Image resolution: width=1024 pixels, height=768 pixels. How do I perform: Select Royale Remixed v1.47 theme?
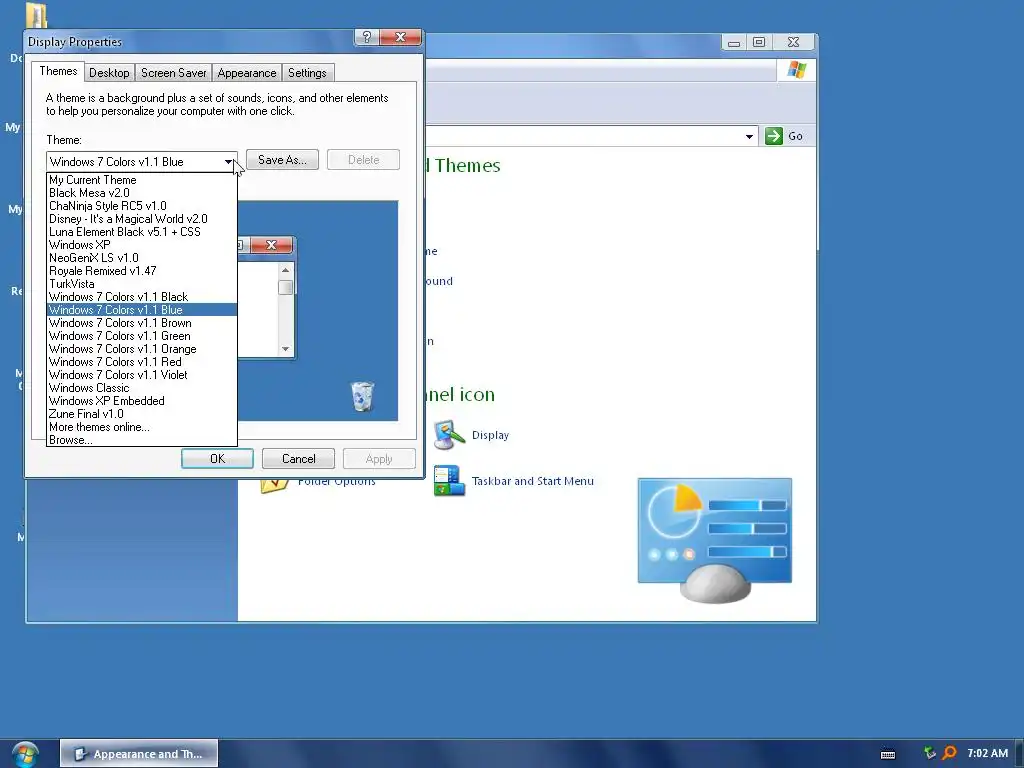coord(142,271)
